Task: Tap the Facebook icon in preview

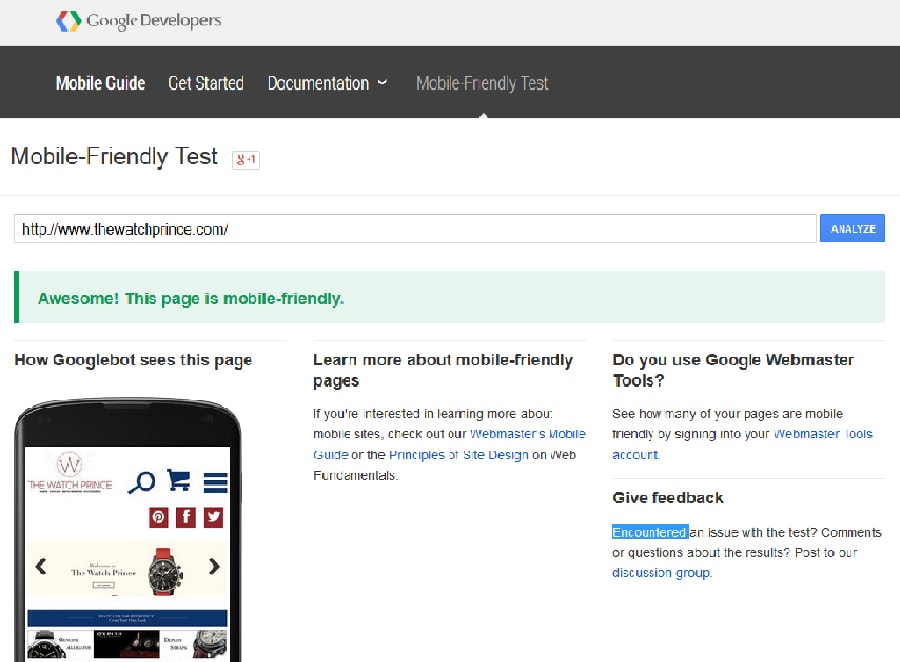Action: pos(186,517)
